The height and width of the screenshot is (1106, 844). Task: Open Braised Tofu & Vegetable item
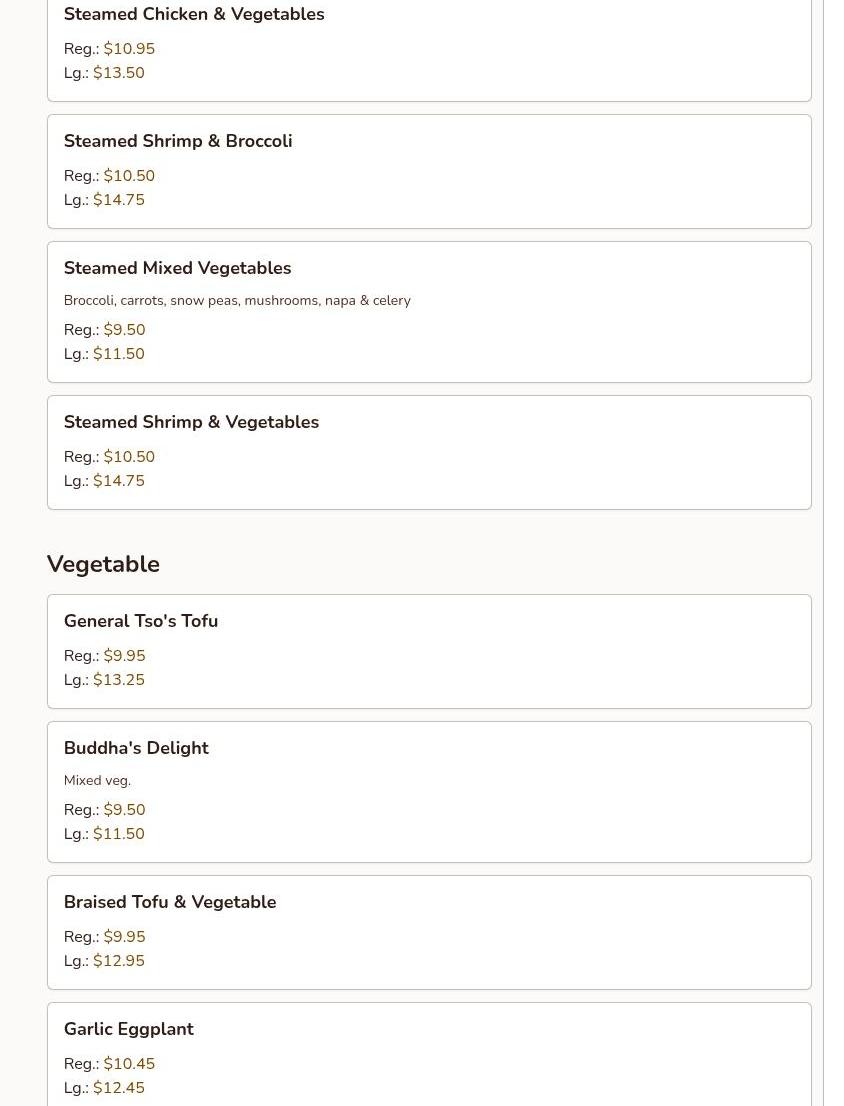[429, 932]
